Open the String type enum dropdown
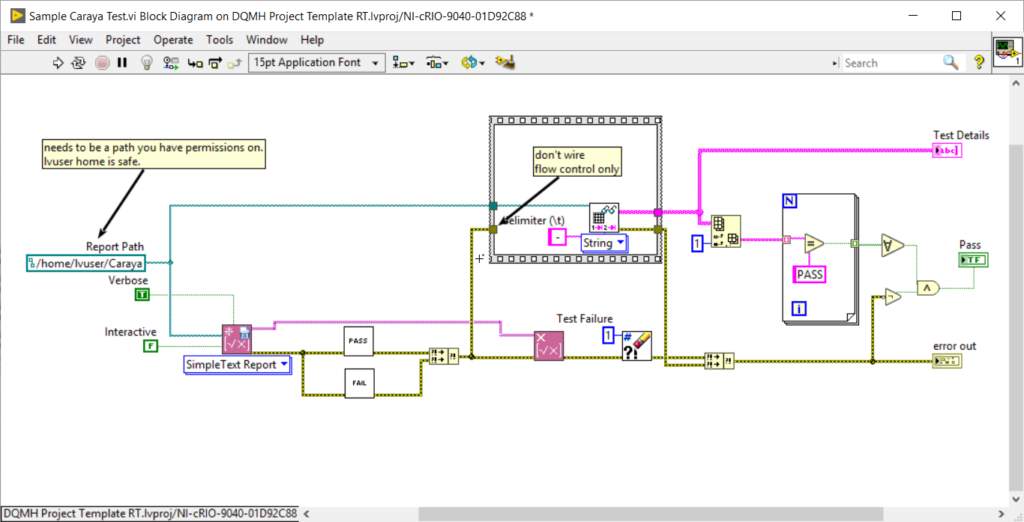Screen dimensions: 1024x522 pos(603,243)
